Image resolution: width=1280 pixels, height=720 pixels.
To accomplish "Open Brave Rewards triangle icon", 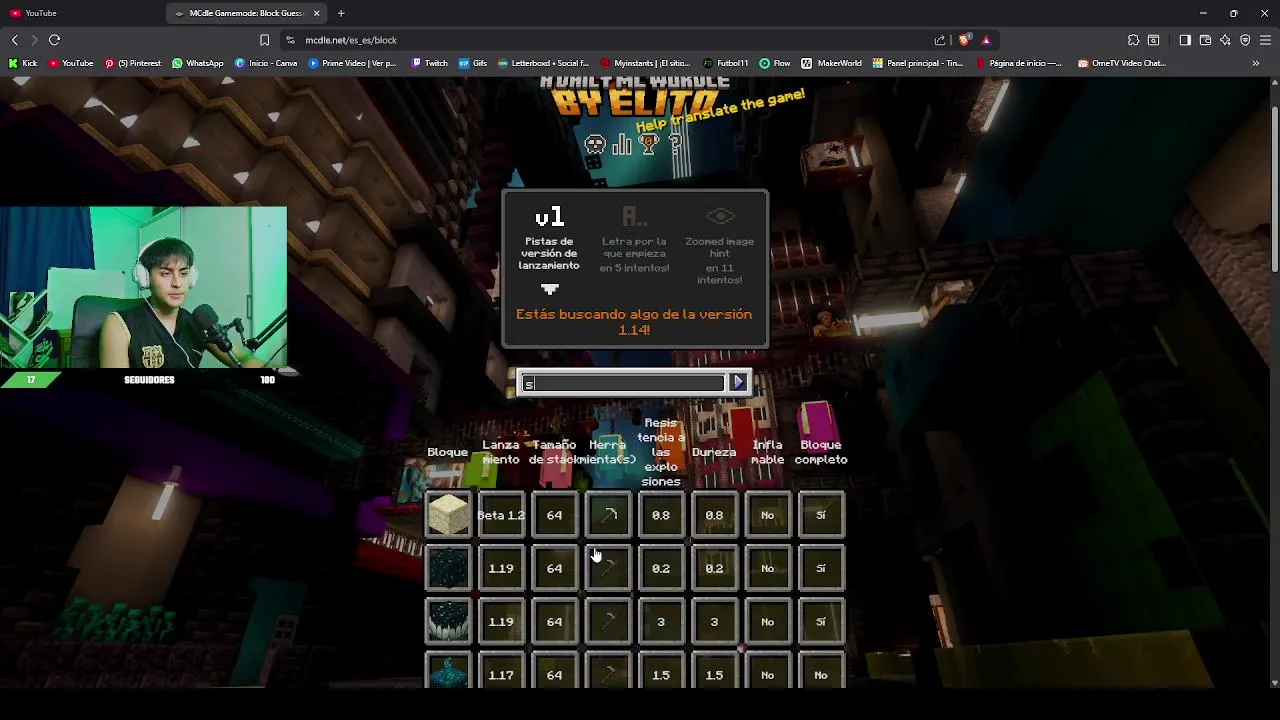I will (x=986, y=40).
